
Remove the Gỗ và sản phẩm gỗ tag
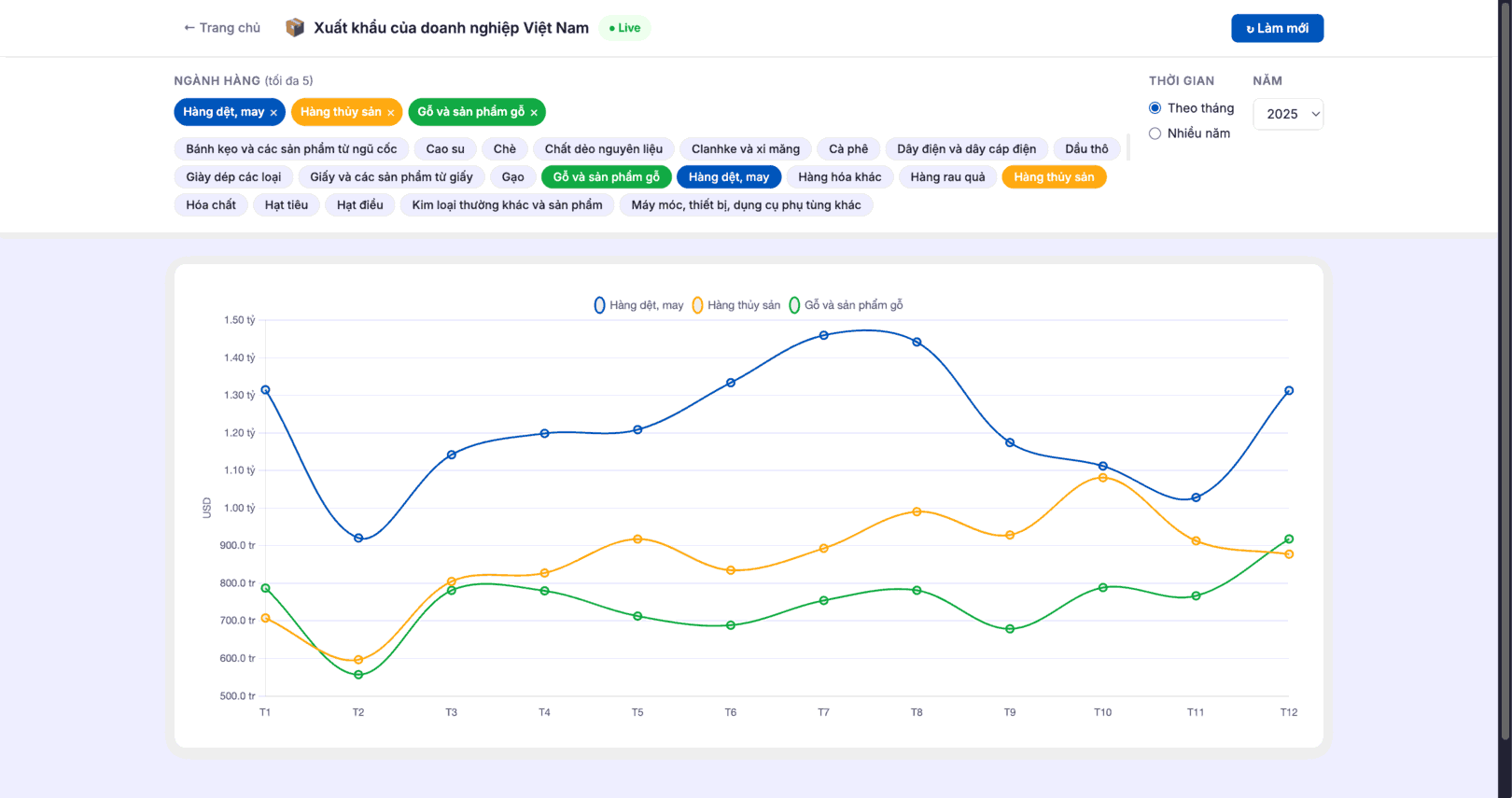pos(534,113)
